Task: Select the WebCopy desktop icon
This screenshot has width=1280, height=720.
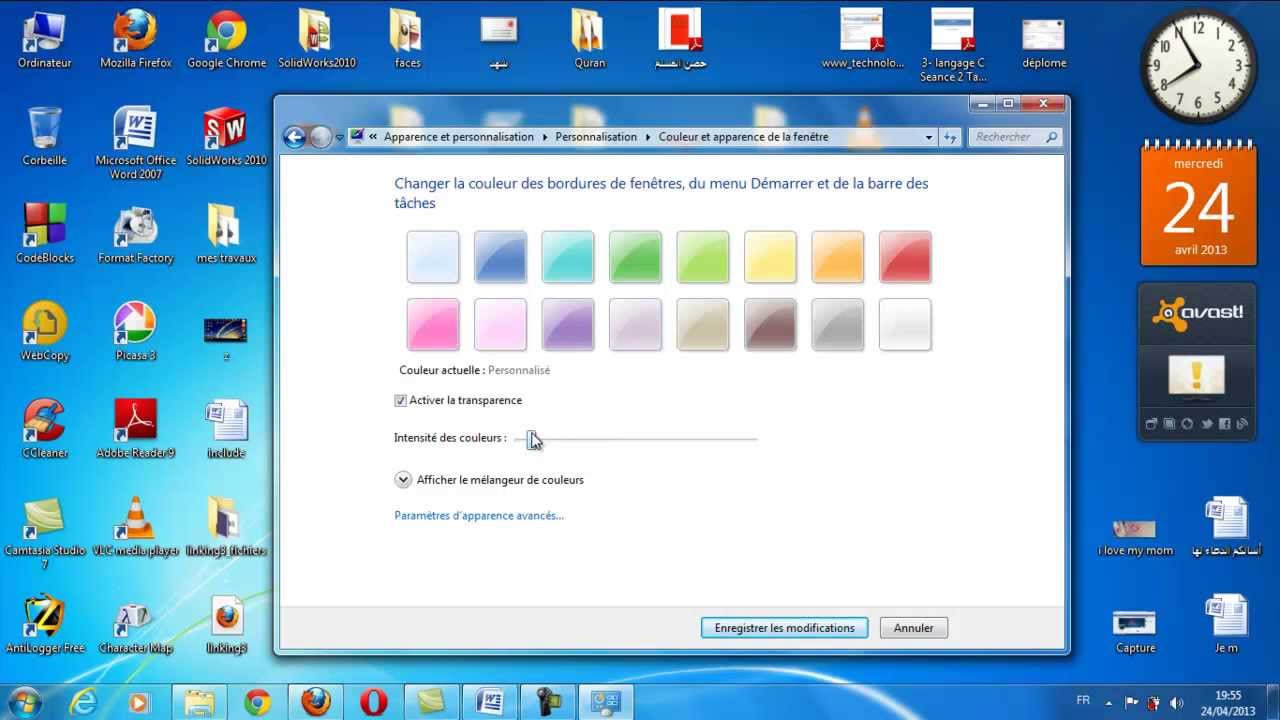Action: pyautogui.click(x=45, y=331)
